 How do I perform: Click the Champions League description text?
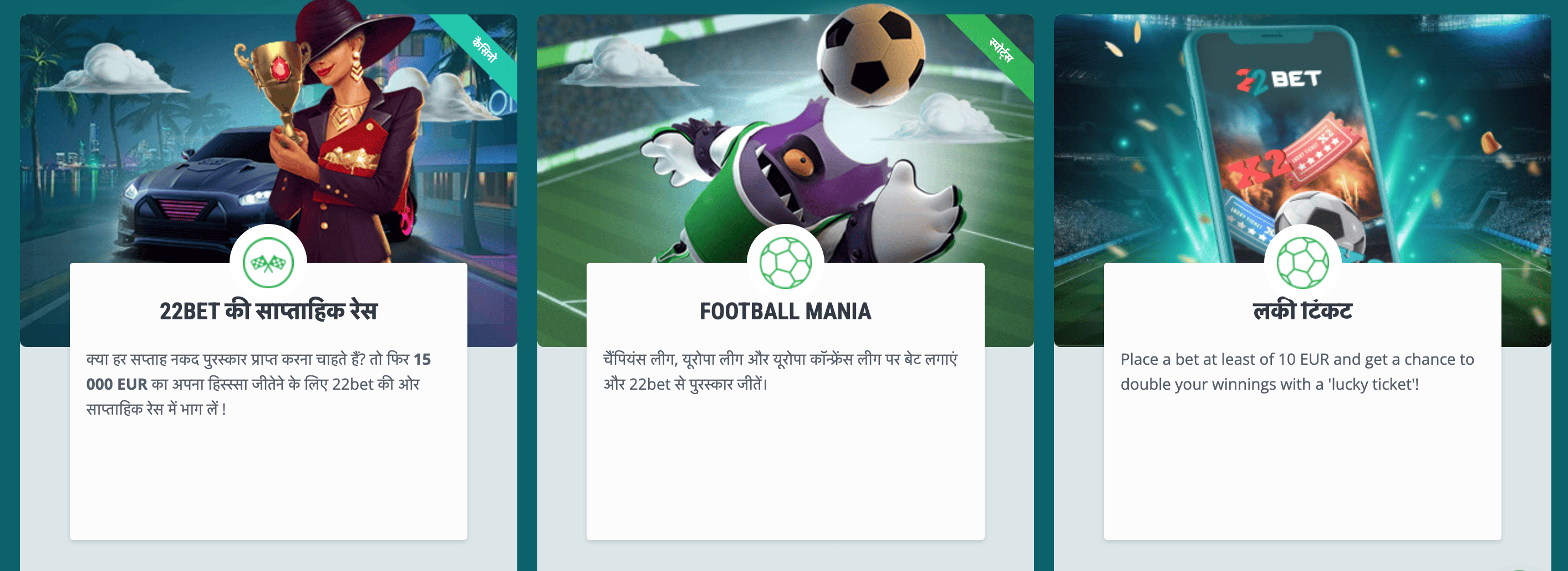(x=780, y=371)
